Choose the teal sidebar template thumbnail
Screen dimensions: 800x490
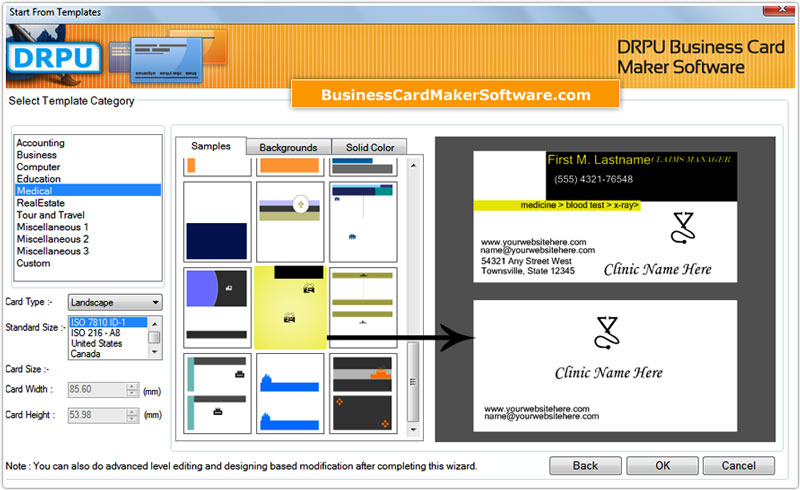(217, 393)
